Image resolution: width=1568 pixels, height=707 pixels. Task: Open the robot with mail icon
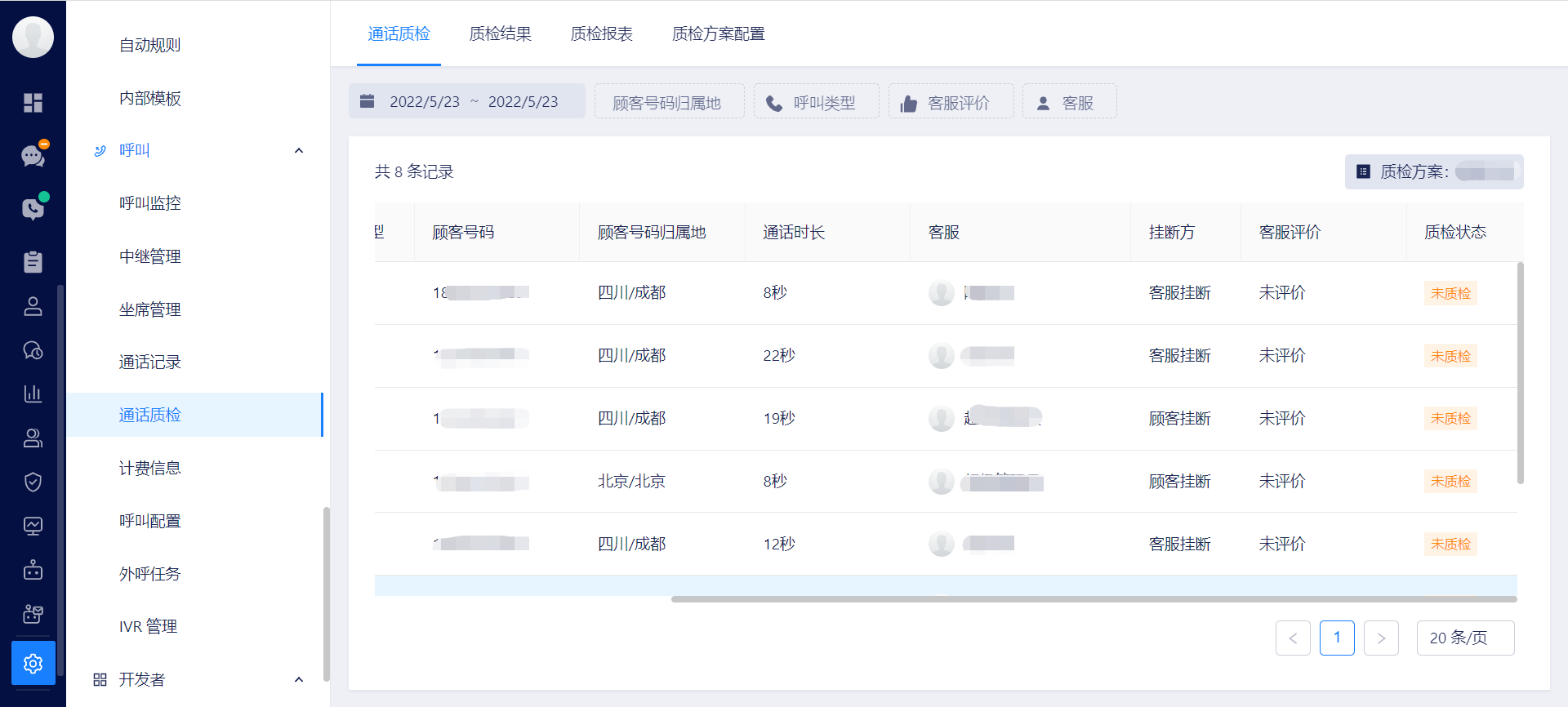(x=33, y=613)
